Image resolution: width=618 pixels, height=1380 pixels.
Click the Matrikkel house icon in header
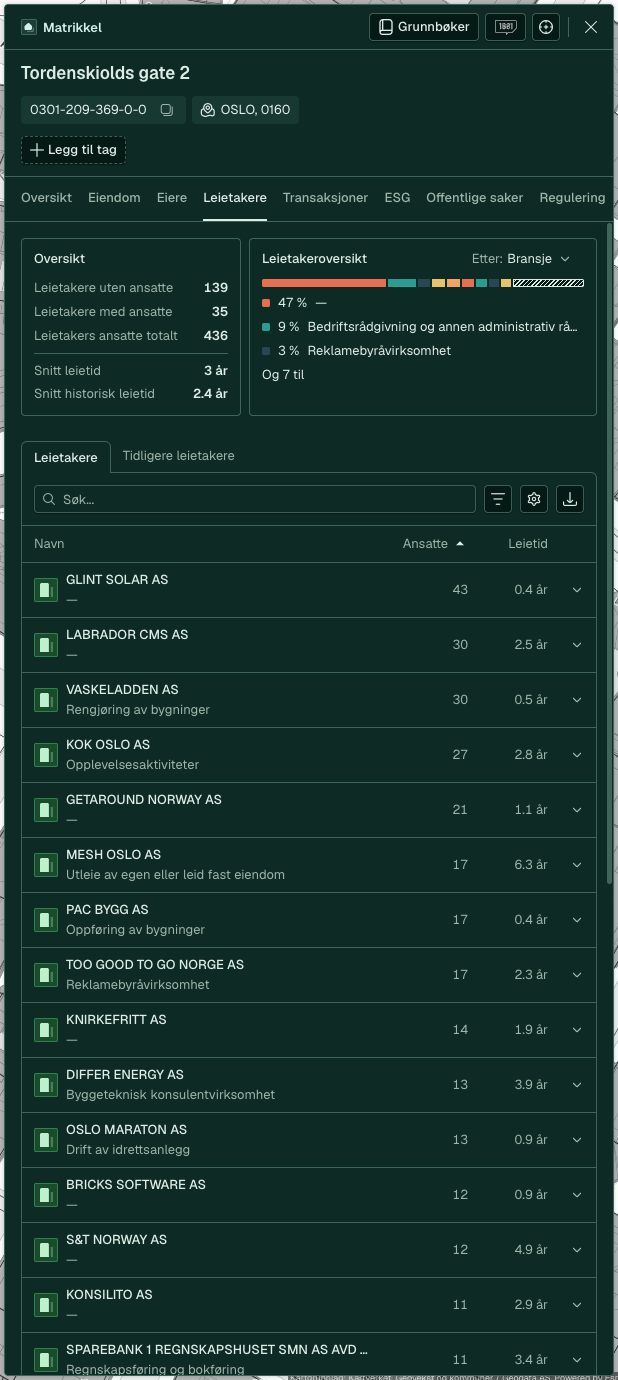click(x=29, y=27)
